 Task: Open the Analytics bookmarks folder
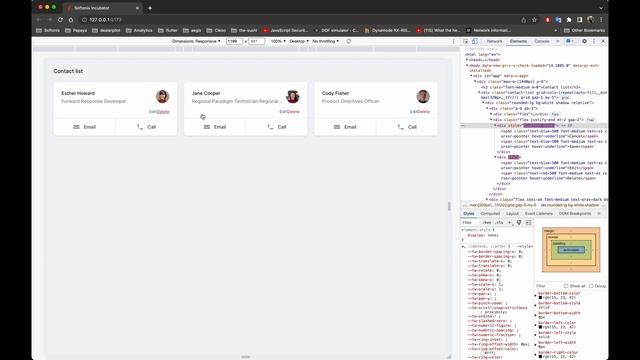point(139,30)
